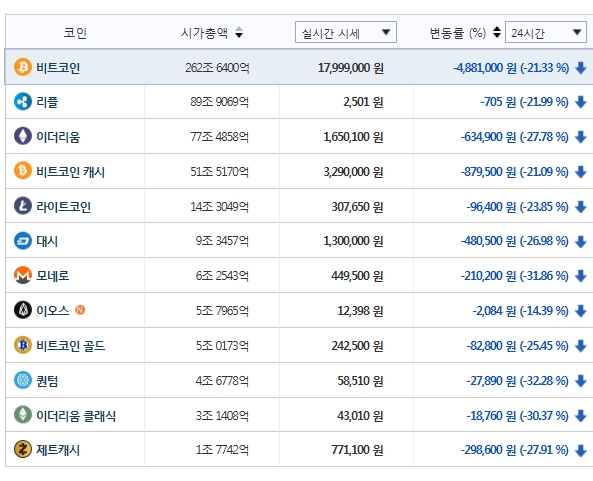Click the 변동률 (%) header label

458,33
